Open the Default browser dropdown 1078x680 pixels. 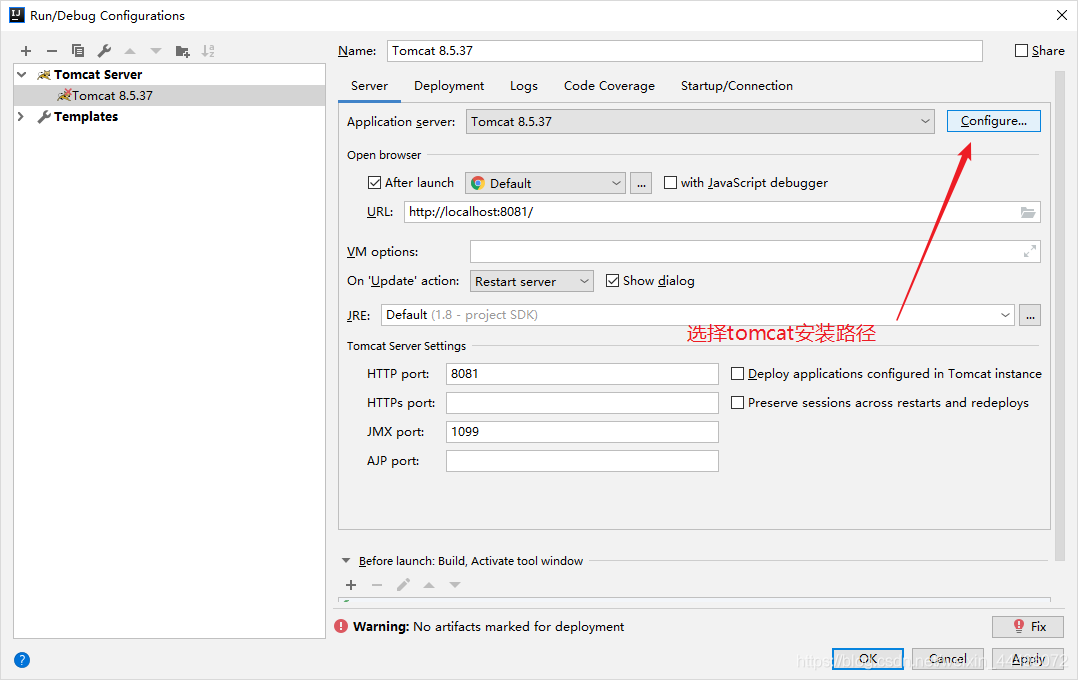point(545,184)
